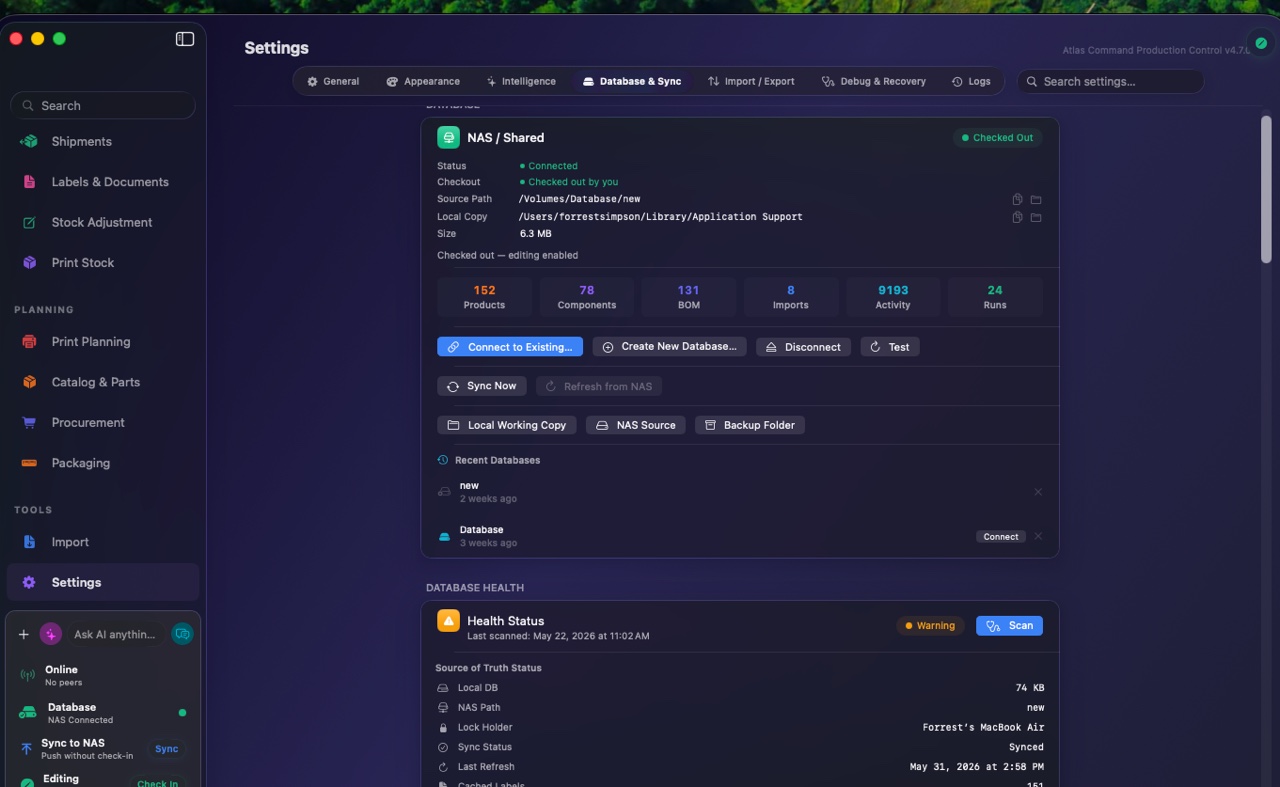1280x787 pixels.
Task: Click the Ask AI anything field
Action: click(x=116, y=634)
